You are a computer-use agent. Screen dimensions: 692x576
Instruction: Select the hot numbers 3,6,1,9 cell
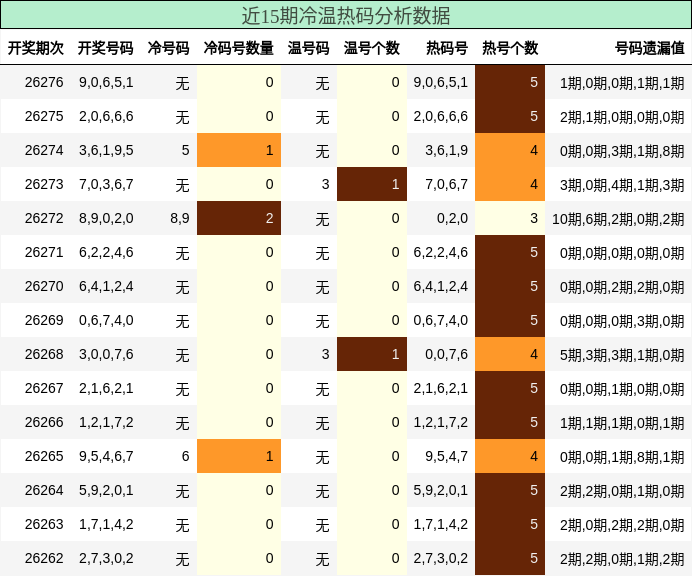pos(447,150)
